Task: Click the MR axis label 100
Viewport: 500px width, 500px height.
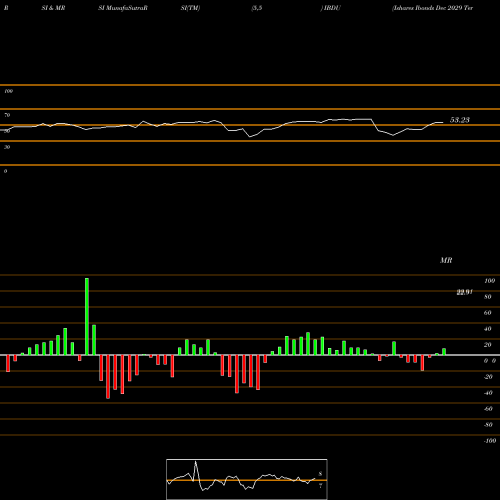Action: tap(489, 281)
